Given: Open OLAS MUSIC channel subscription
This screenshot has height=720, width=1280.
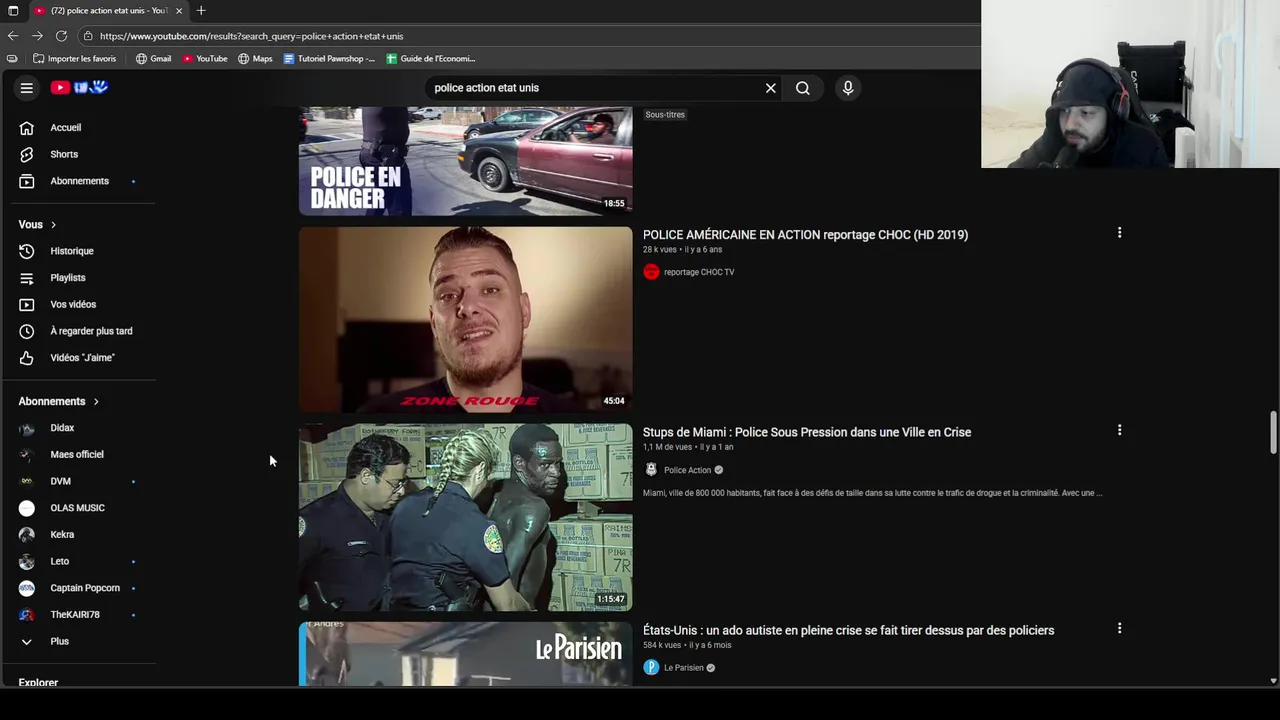Looking at the screenshot, I should pos(79,508).
